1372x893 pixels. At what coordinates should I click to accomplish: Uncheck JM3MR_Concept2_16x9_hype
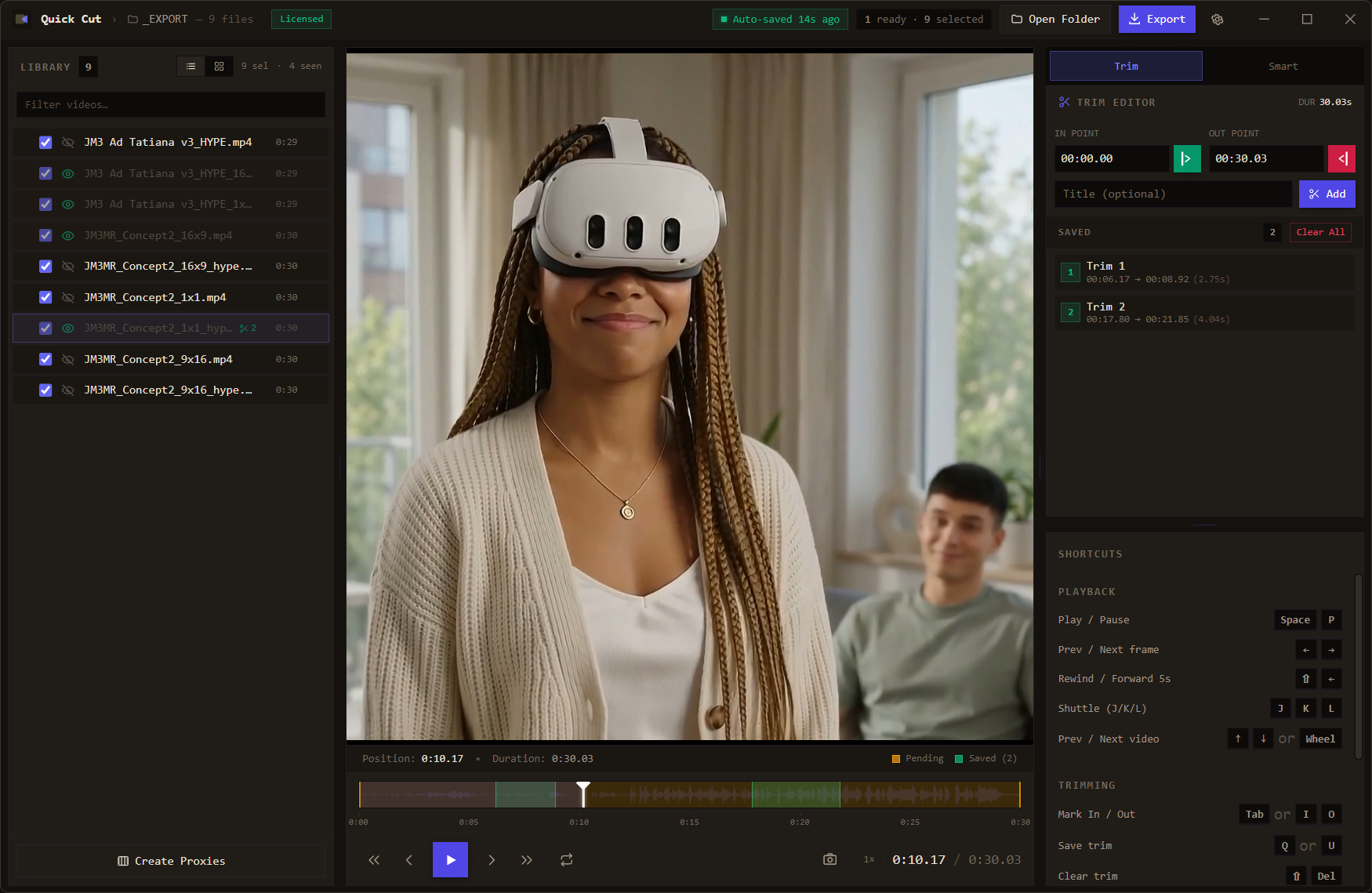click(x=45, y=266)
